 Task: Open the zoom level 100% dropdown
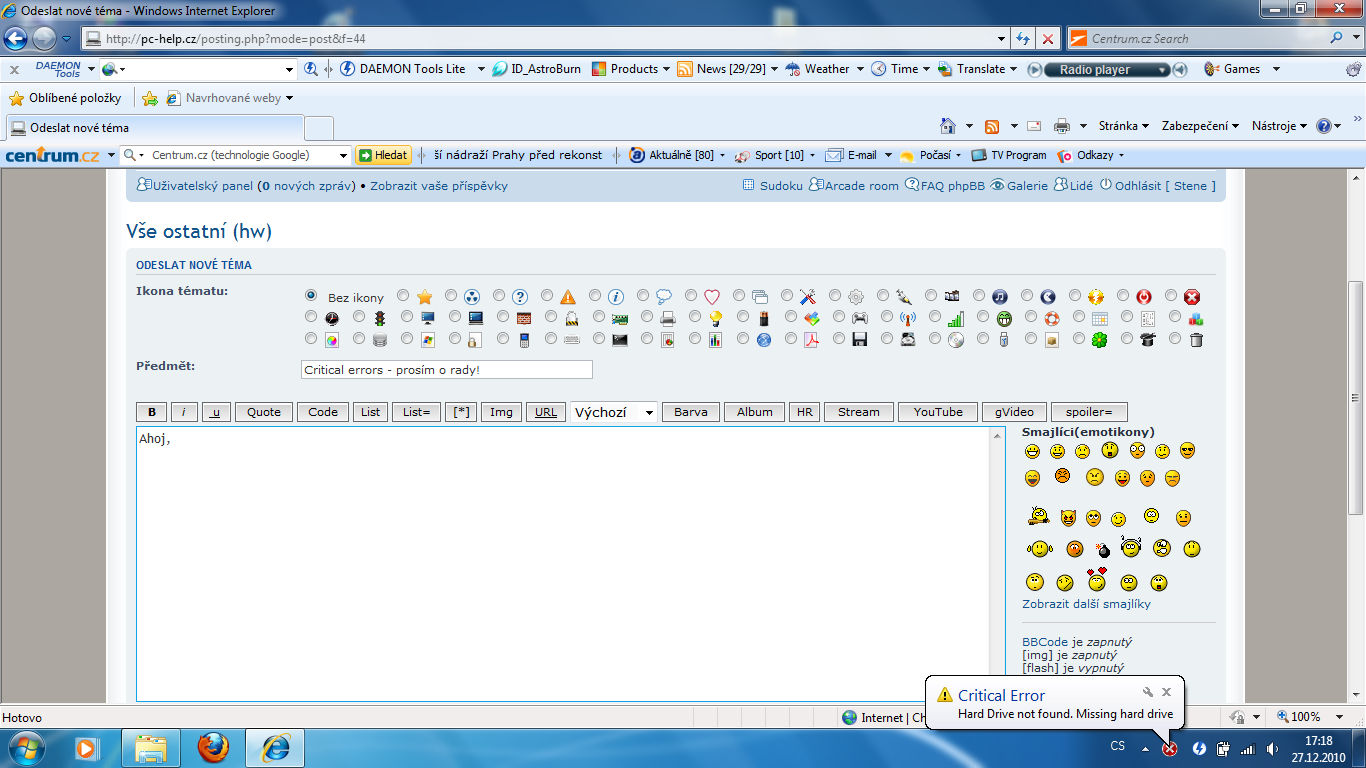[x=1341, y=717]
